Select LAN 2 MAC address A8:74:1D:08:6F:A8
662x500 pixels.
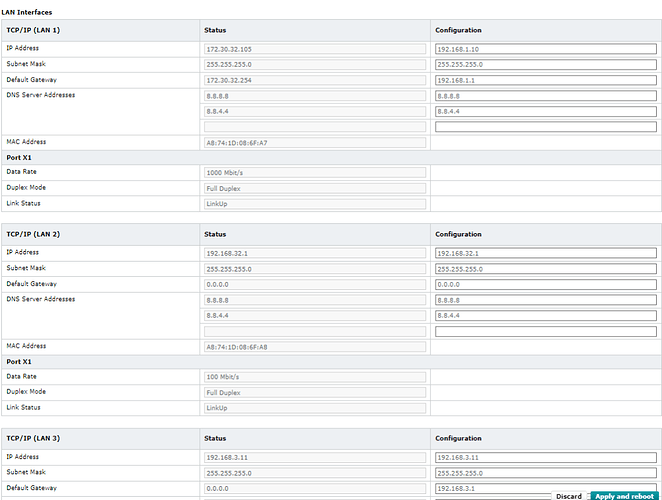pos(315,347)
